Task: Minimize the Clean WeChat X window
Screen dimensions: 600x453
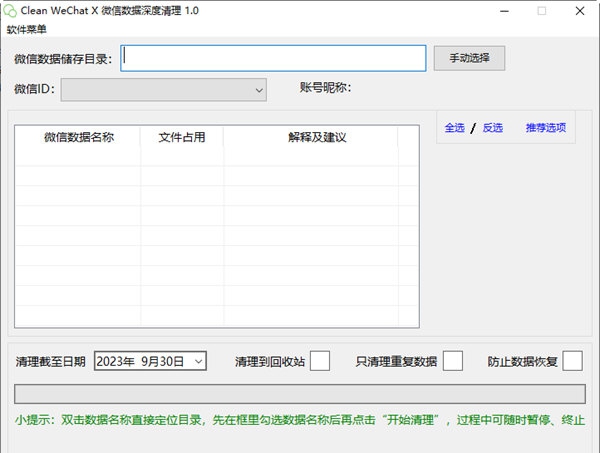Action: (504, 11)
